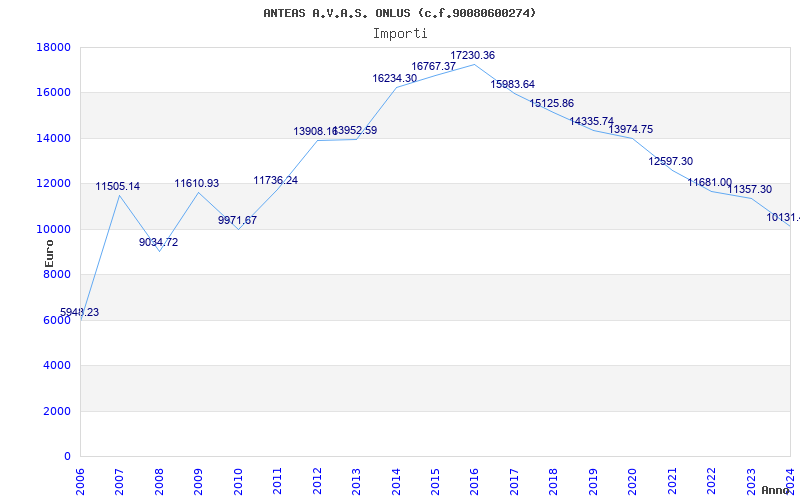Select the data label 11610.93

pos(197,183)
